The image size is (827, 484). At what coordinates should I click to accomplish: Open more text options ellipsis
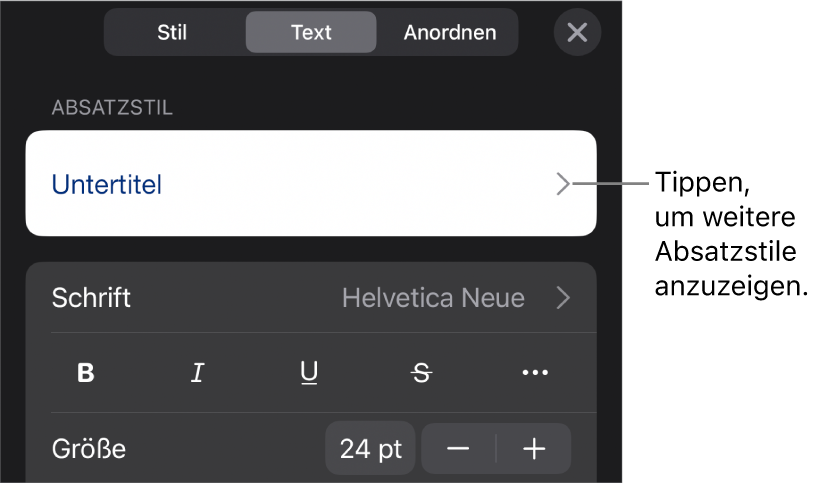tap(535, 373)
